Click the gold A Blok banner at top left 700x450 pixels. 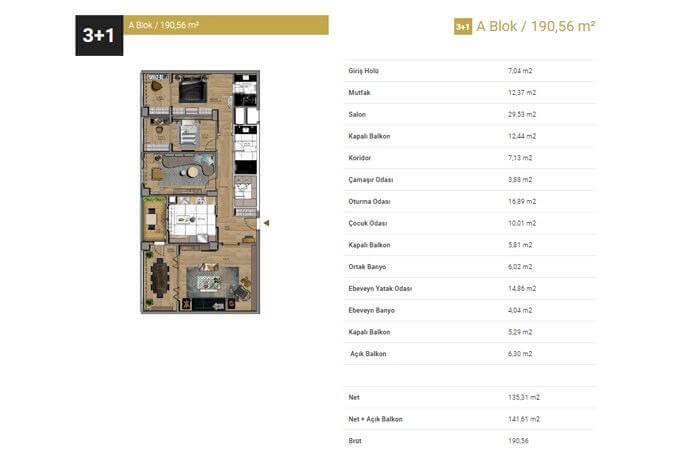226,25
